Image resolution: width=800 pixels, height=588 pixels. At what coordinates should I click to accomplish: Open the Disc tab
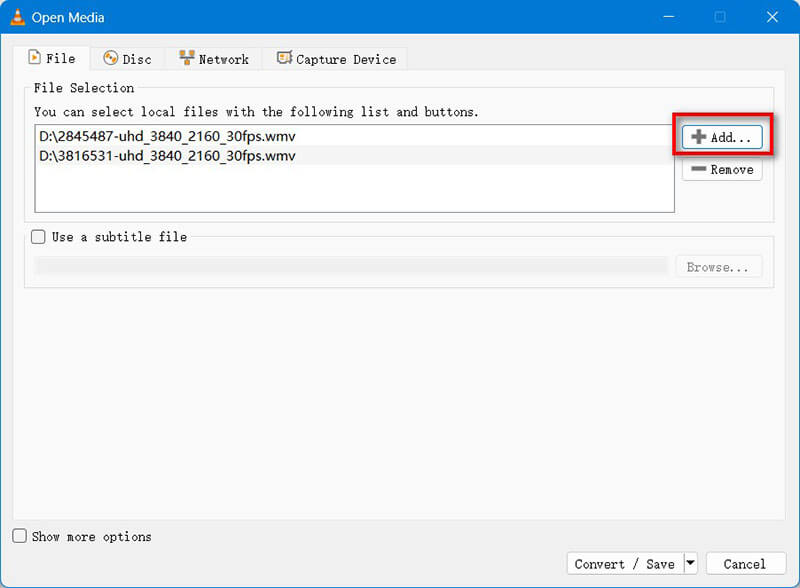pos(128,59)
